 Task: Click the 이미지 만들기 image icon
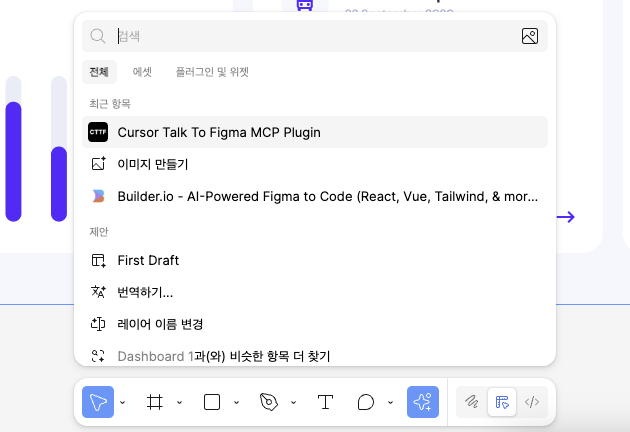click(98, 164)
